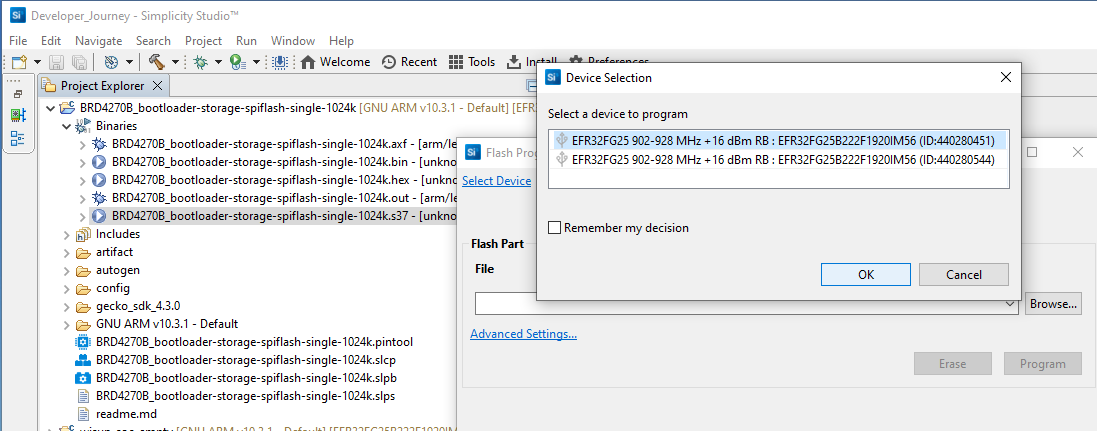Open the Help menu
Image resolution: width=1097 pixels, height=431 pixels.
pyautogui.click(x=341, y=41)
